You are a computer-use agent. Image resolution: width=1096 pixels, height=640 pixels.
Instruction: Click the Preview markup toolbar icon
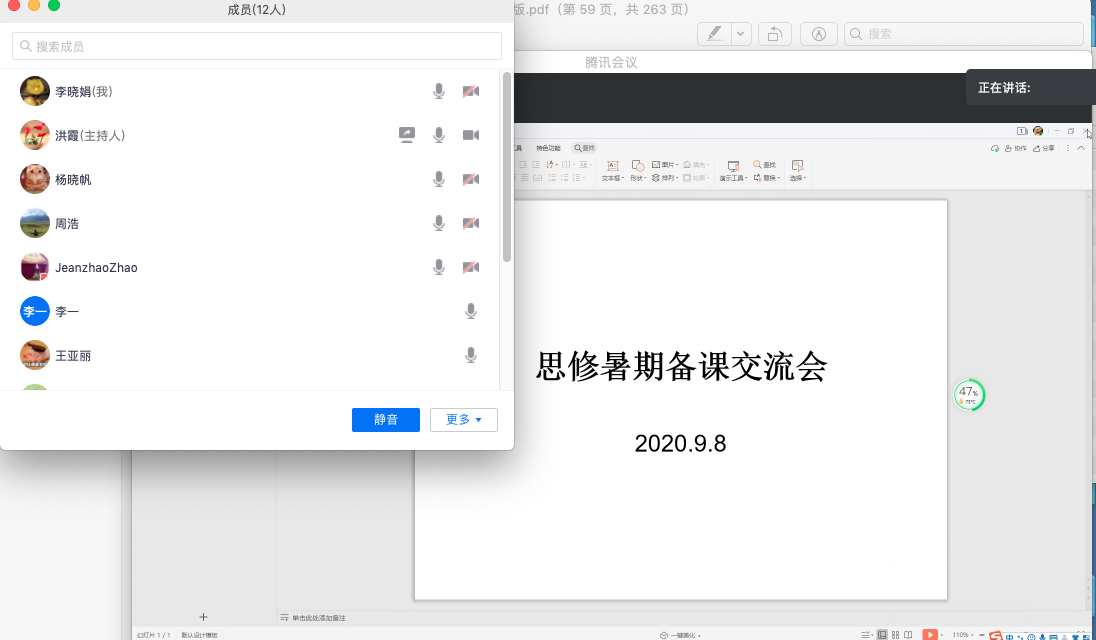tap(819, 34)
